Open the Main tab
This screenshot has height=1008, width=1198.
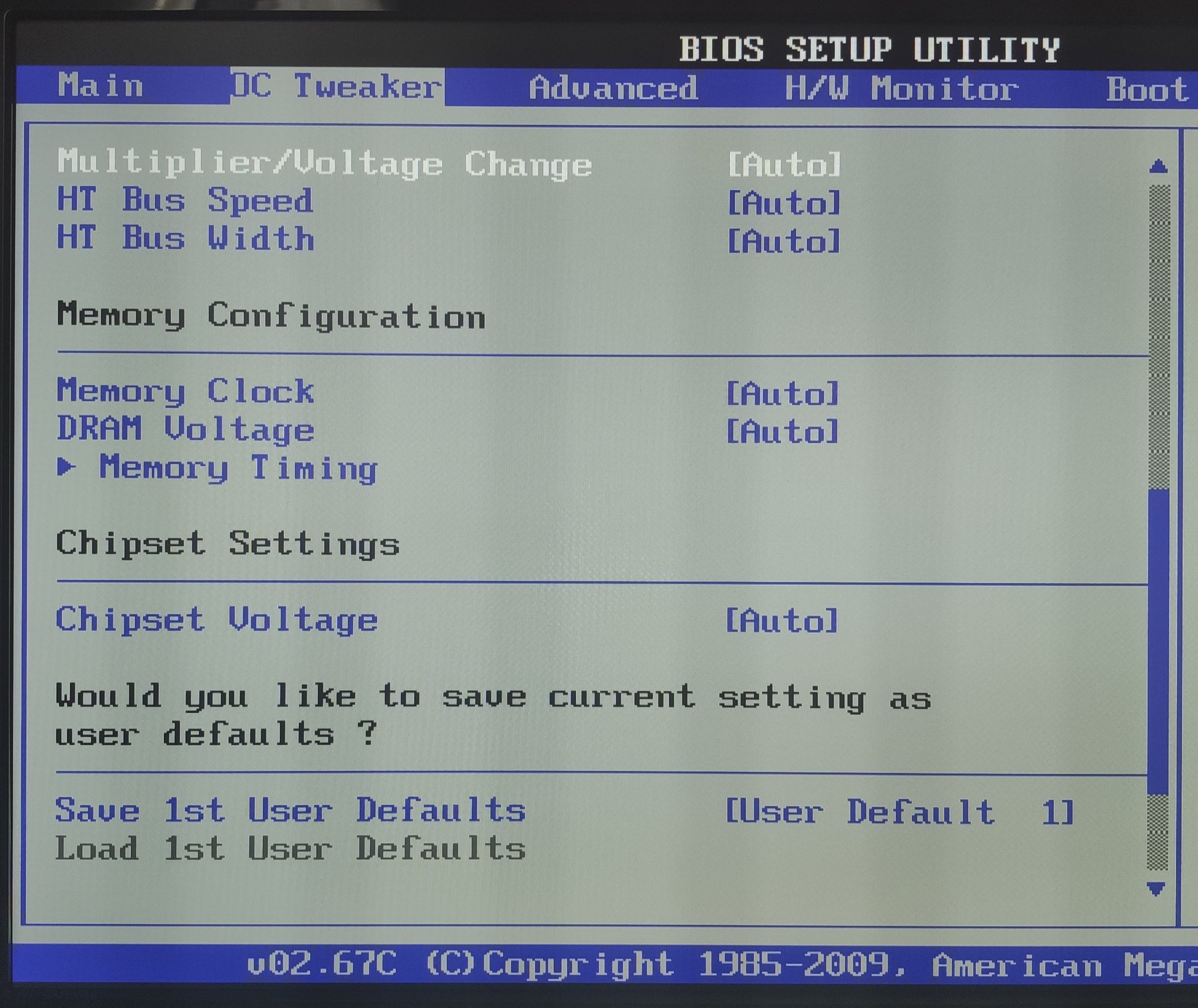pyautogui.click(x=100, y=86)
